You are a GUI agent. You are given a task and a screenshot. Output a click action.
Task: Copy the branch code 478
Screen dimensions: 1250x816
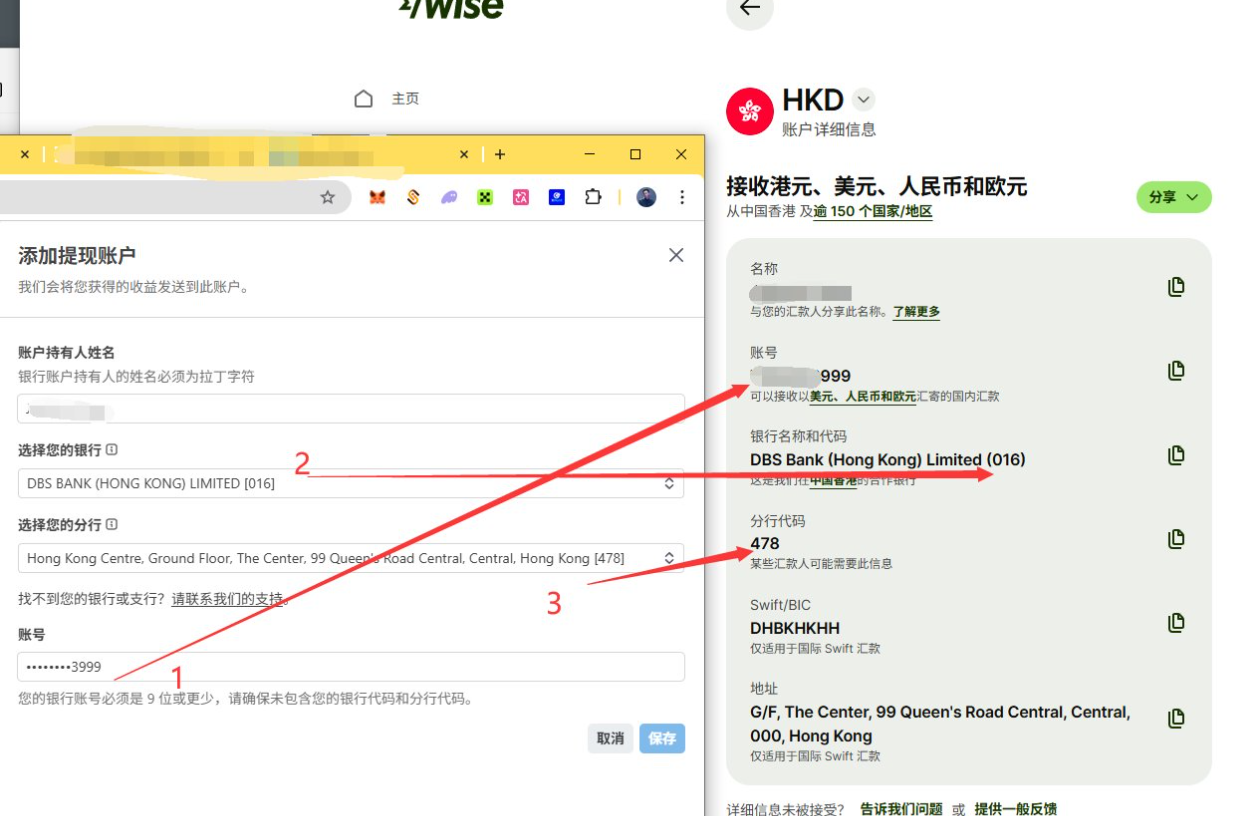coord(1176,539)
